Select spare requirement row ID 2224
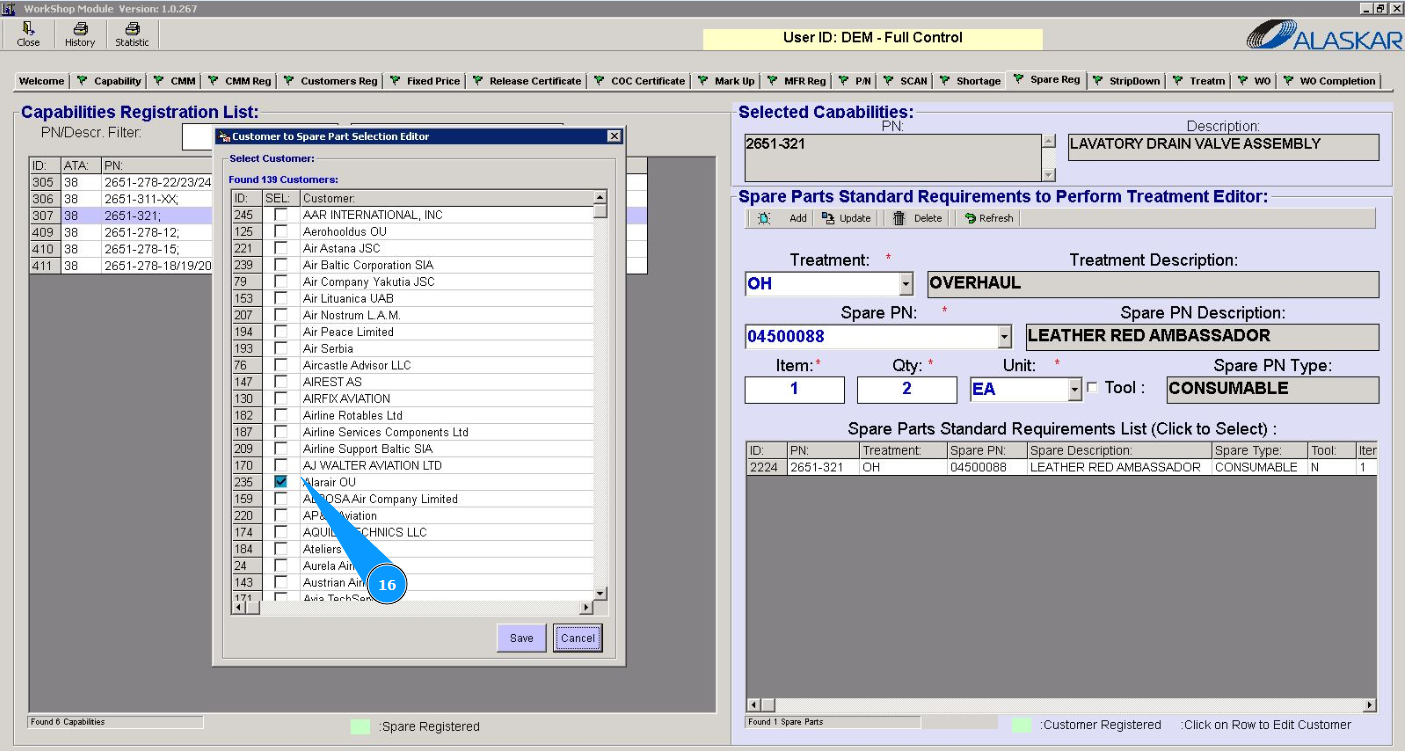 [1062, 467]
